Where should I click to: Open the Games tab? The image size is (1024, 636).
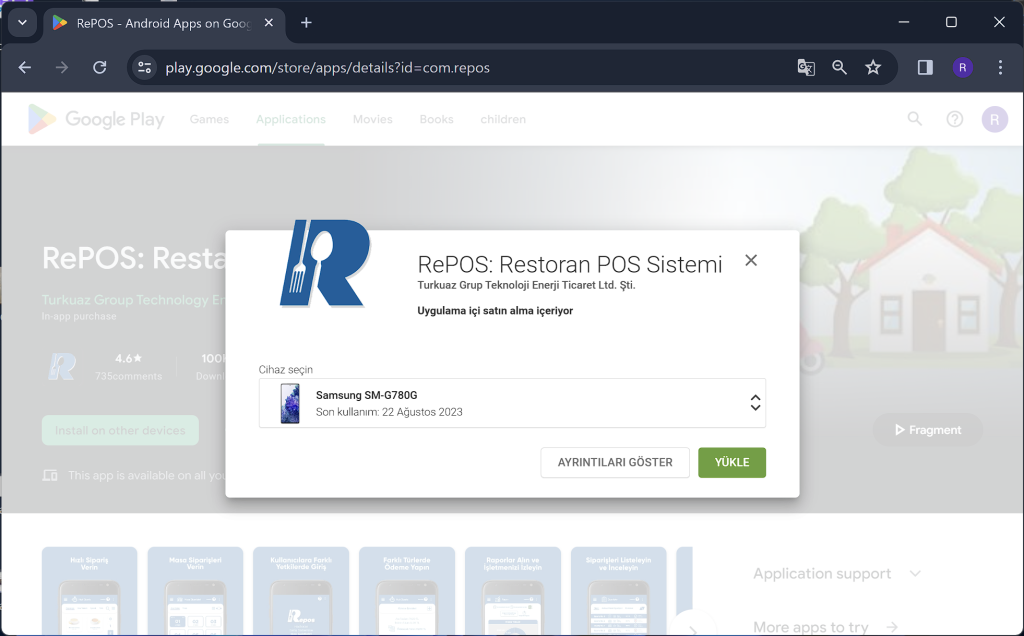[x=209, y=119]
